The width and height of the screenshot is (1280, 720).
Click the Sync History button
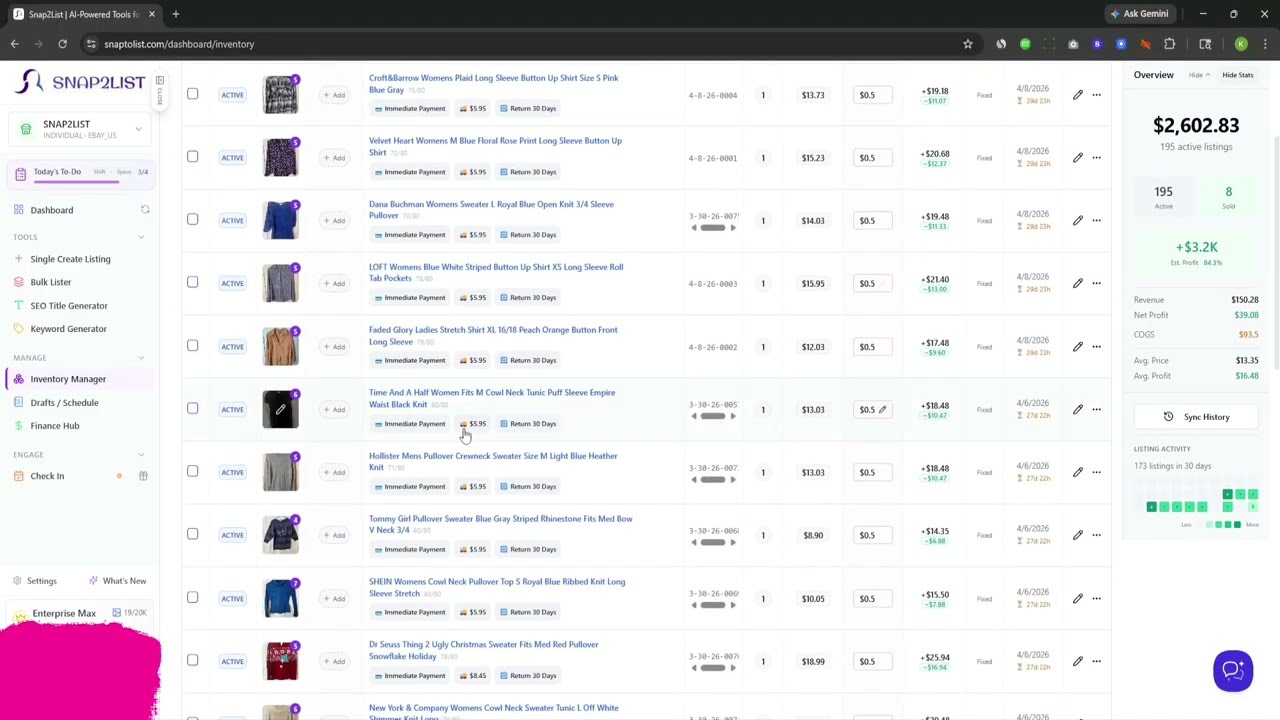(x=1196, y=417)
